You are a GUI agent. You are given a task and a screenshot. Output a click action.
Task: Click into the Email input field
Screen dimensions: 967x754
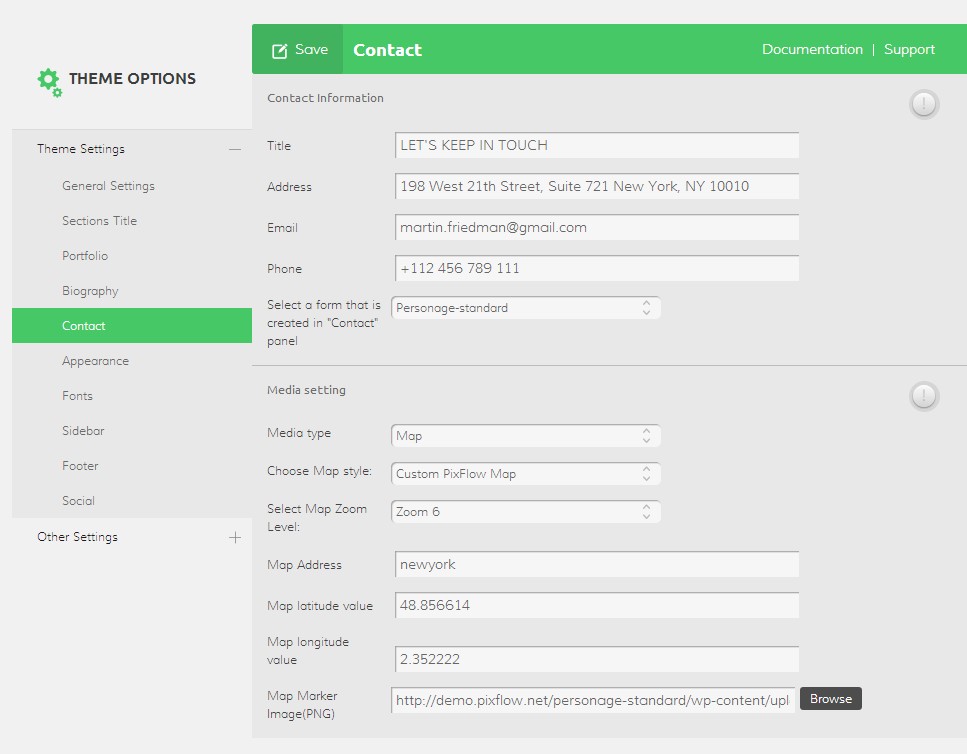tap(597, 228)
